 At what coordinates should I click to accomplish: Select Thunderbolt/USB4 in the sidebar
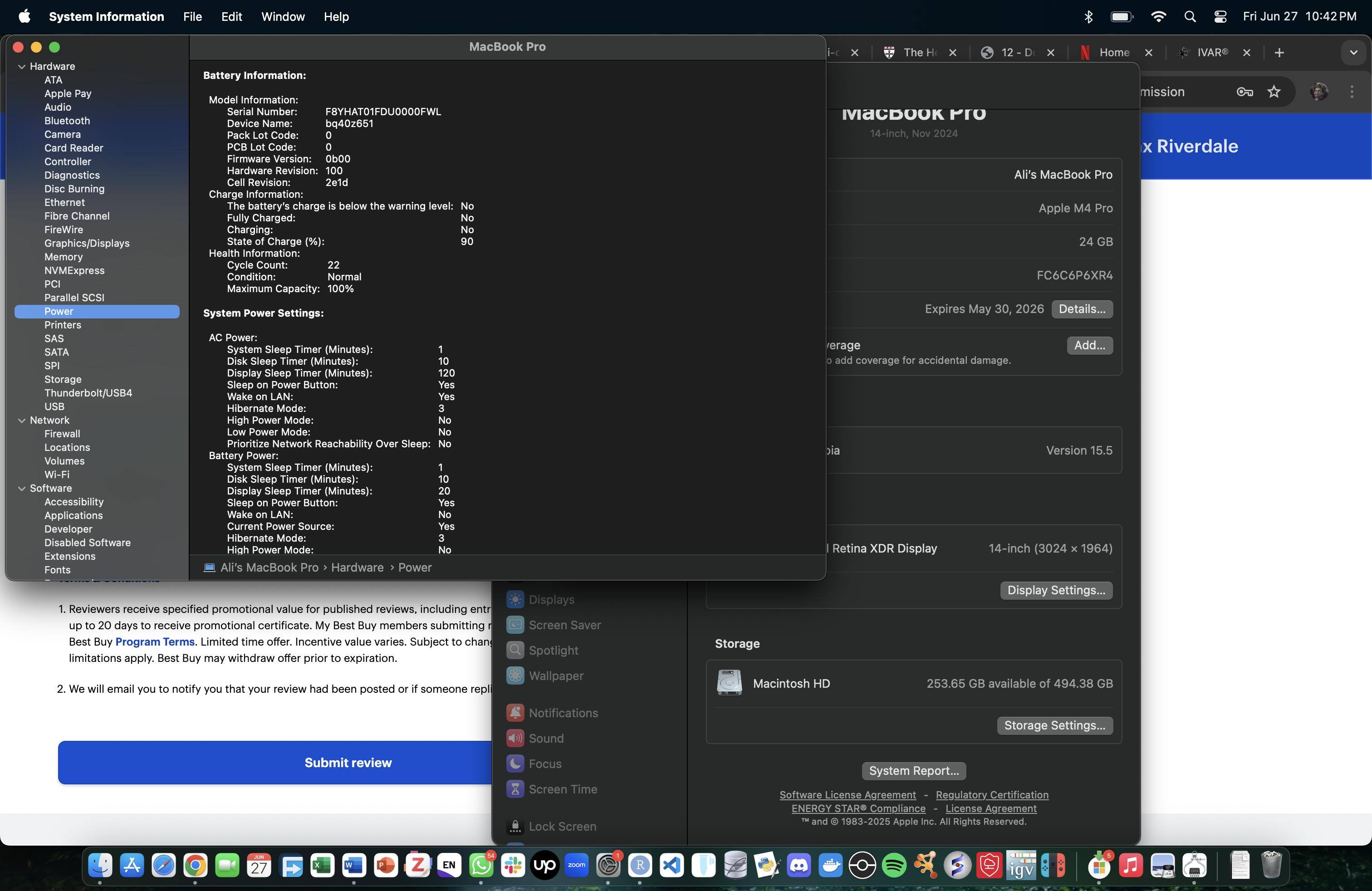point(88,393)
